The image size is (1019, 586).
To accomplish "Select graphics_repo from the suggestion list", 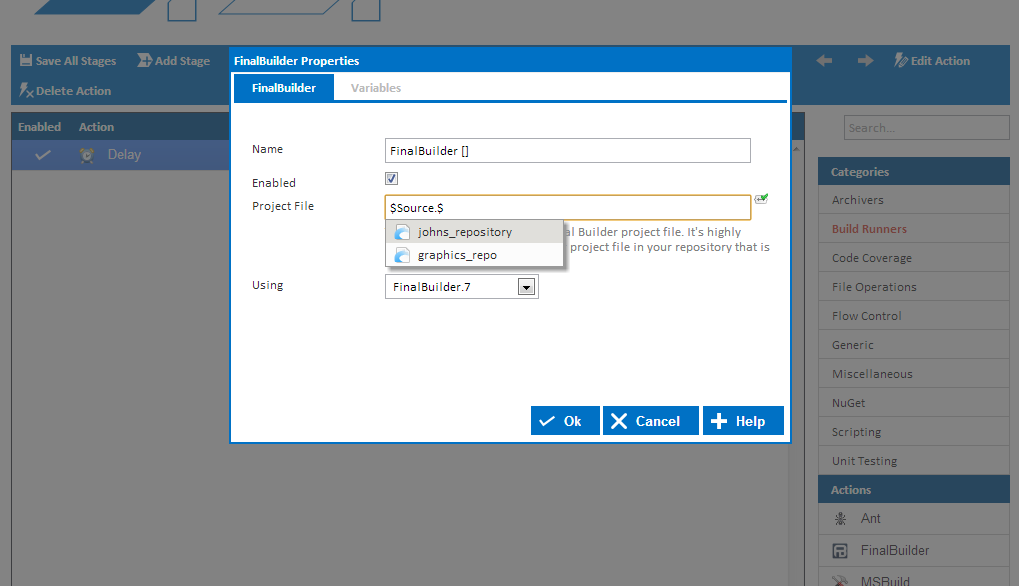I will point(474,255).
